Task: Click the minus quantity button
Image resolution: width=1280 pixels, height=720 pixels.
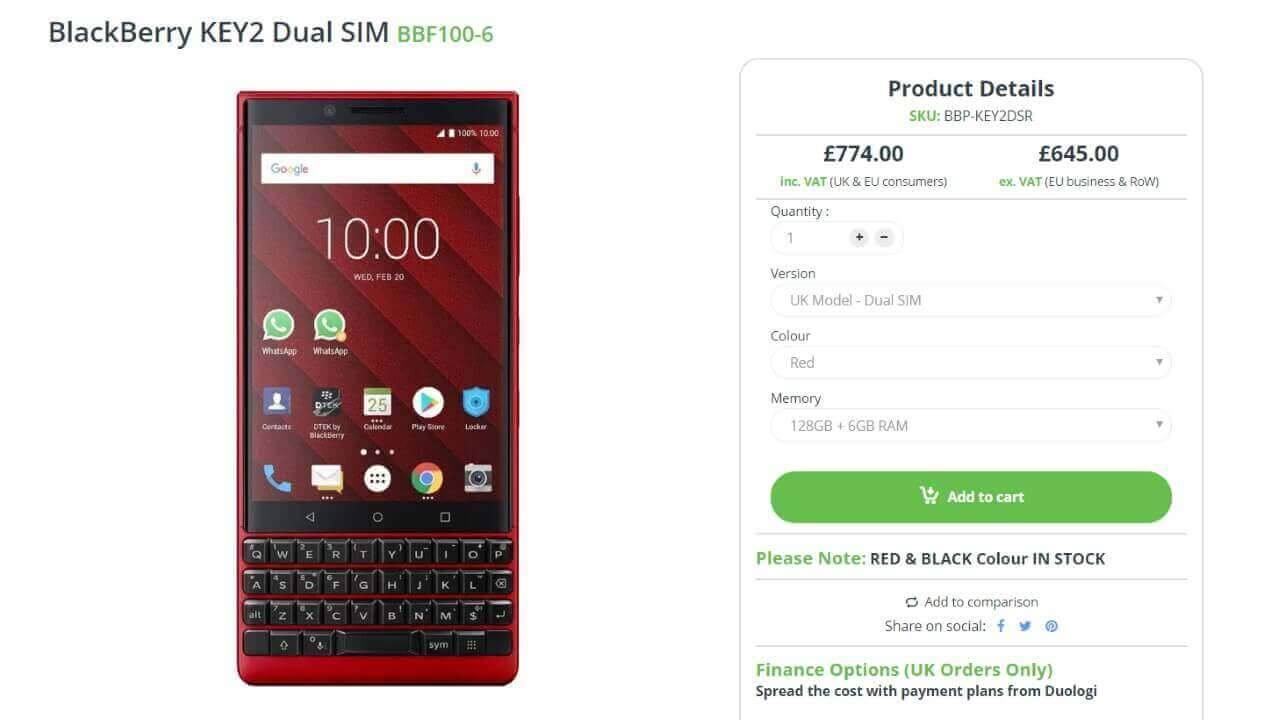Action: coord(884,238)
